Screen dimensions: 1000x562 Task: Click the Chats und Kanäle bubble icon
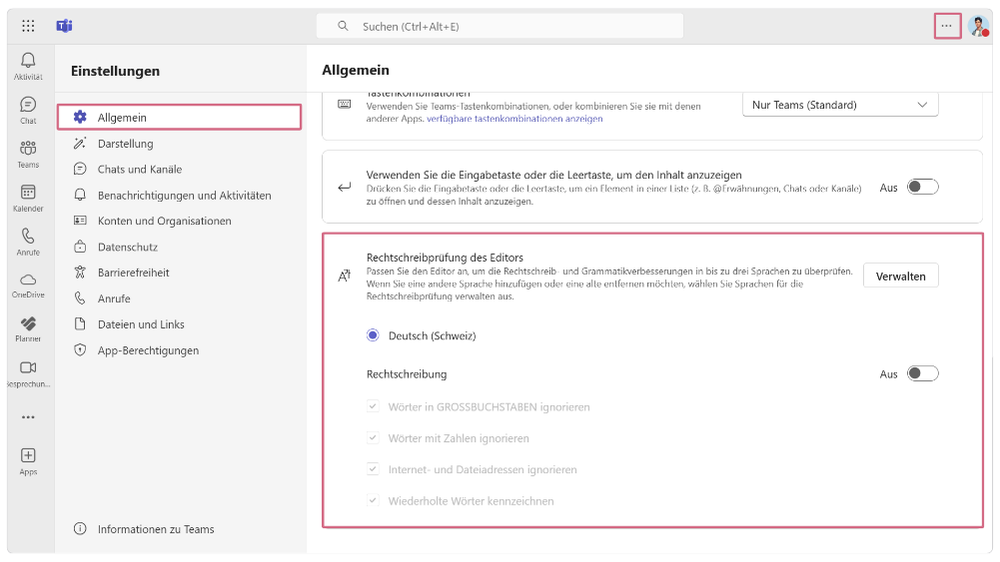[x=80, y=169]
